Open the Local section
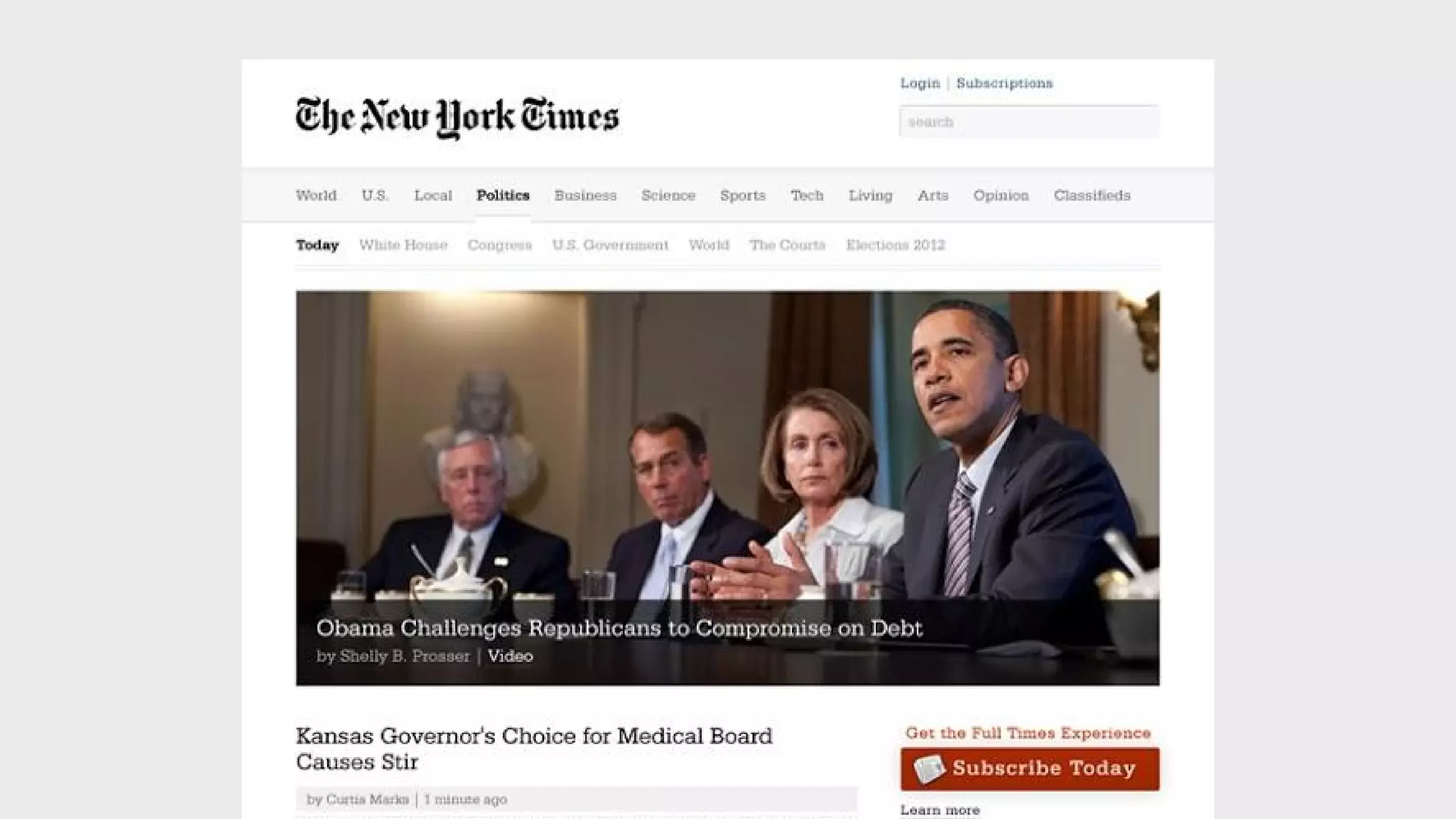 point(433,196)
